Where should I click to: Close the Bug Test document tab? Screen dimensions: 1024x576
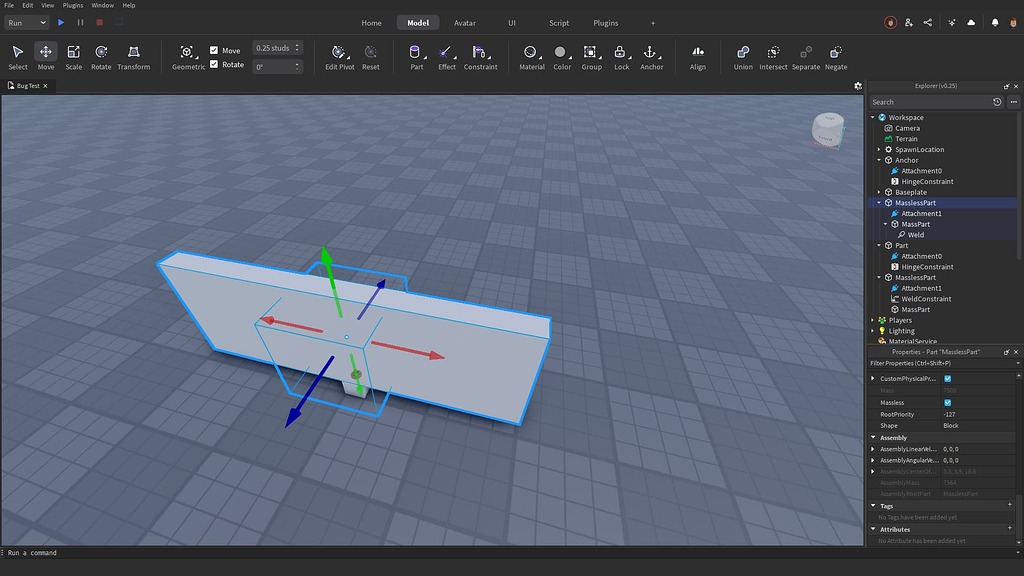[45, 86]
